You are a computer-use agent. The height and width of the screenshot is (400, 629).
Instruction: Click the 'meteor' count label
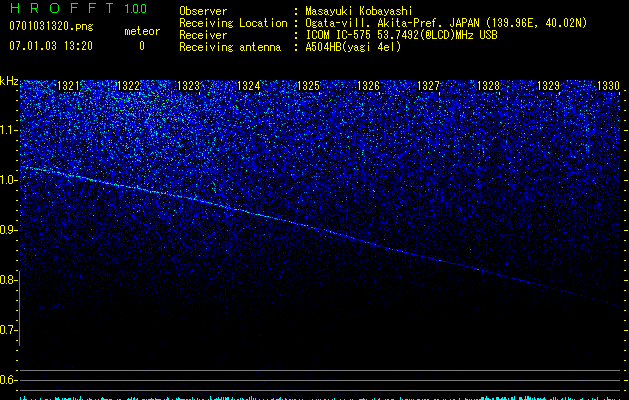click(x=142, y=31)
